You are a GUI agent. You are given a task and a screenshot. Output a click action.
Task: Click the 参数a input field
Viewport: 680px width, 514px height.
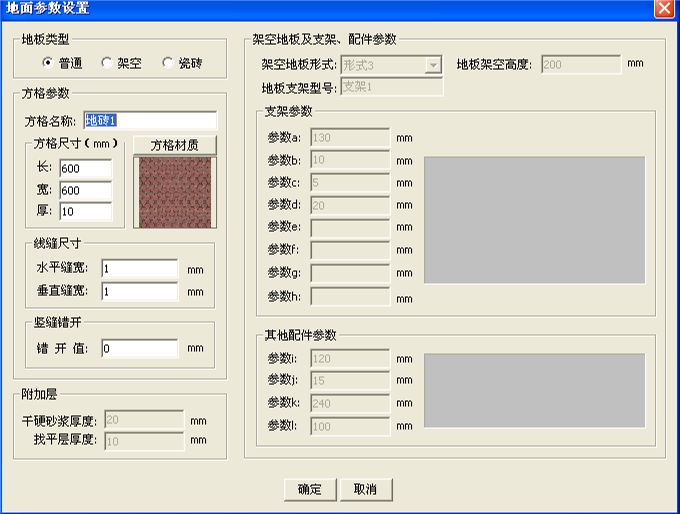350,138
